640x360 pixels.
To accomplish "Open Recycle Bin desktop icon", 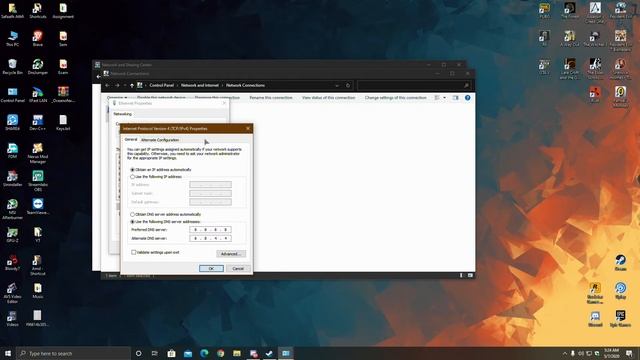I will point(13,67).
